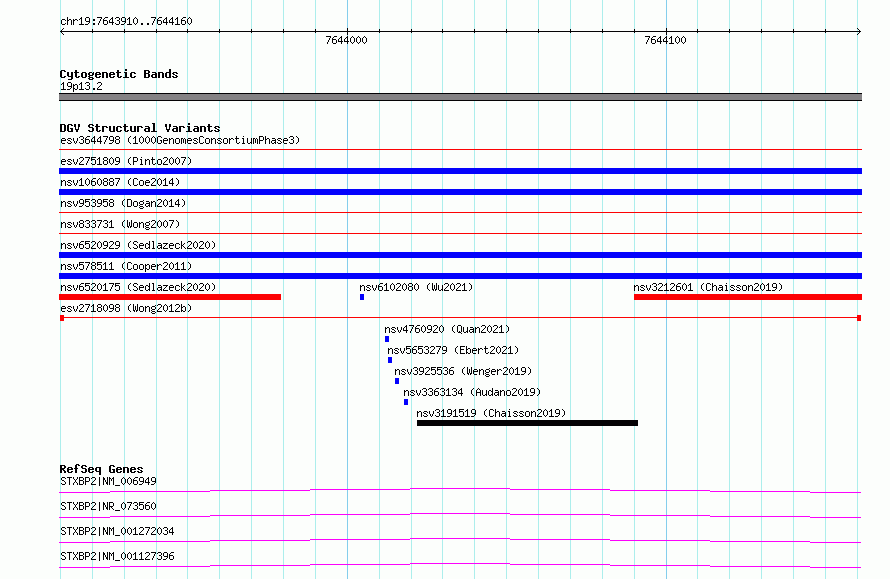The image size is (890, 579).
Task: Click the blue marker under nsv5653279
Action: [x=390, y=360]
